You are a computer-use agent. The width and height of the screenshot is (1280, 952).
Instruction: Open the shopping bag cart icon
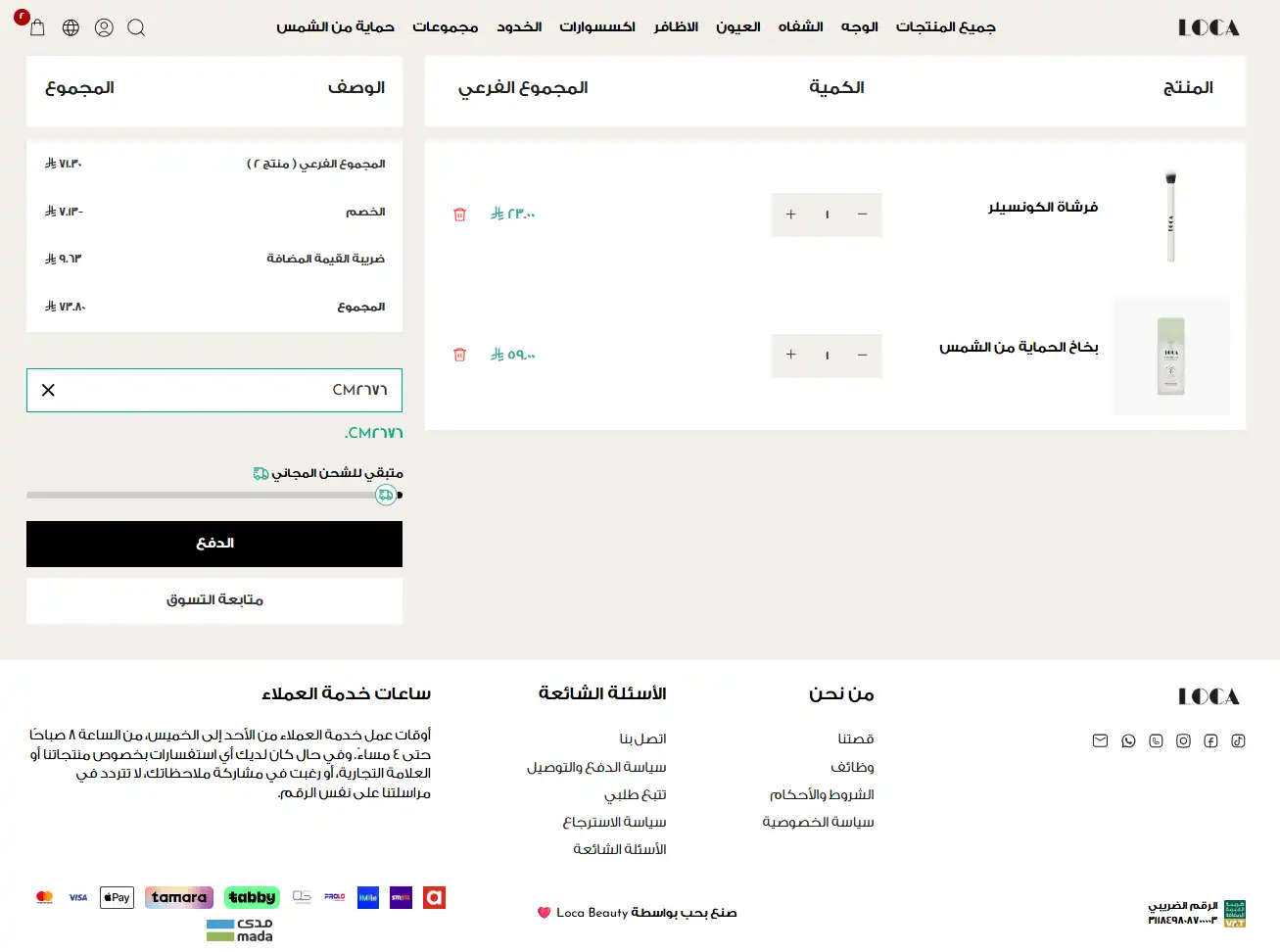click(x=37, y=27)
